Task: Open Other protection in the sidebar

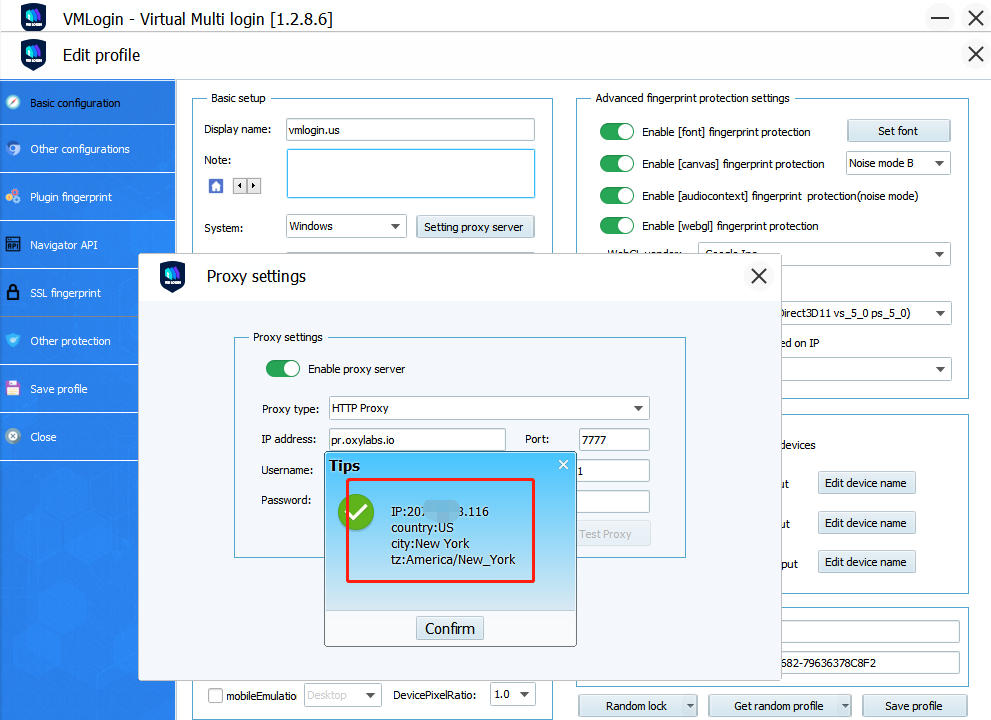Action: coord(70,341)
